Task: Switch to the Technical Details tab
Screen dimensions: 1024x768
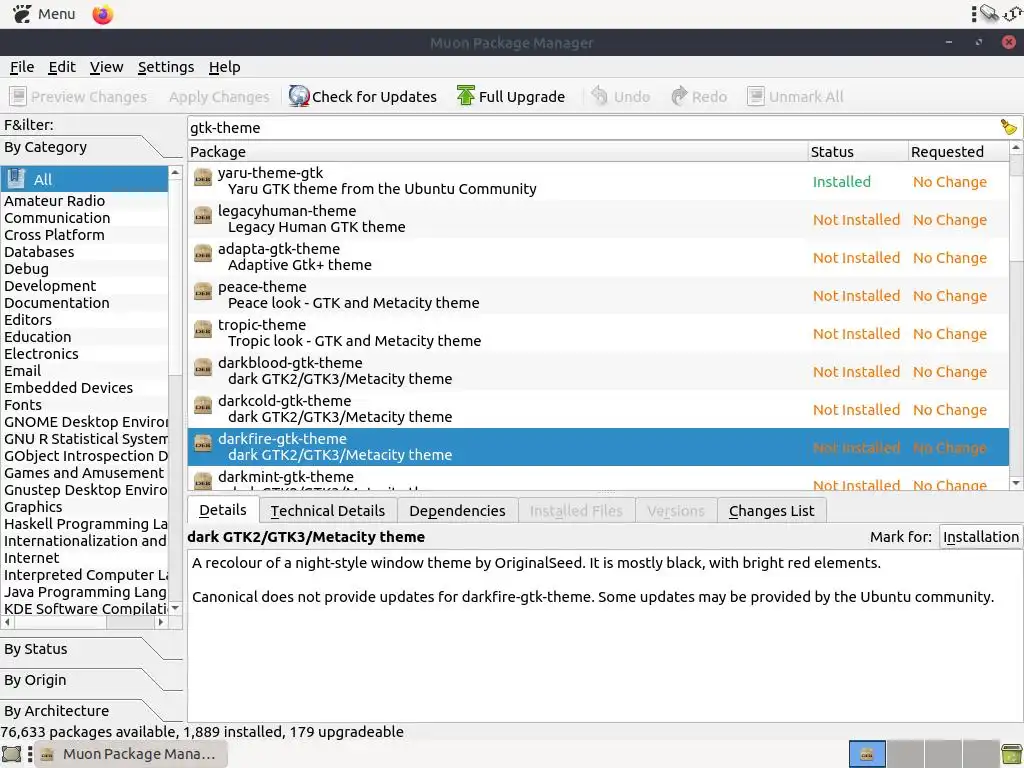Action: (328, 511)
